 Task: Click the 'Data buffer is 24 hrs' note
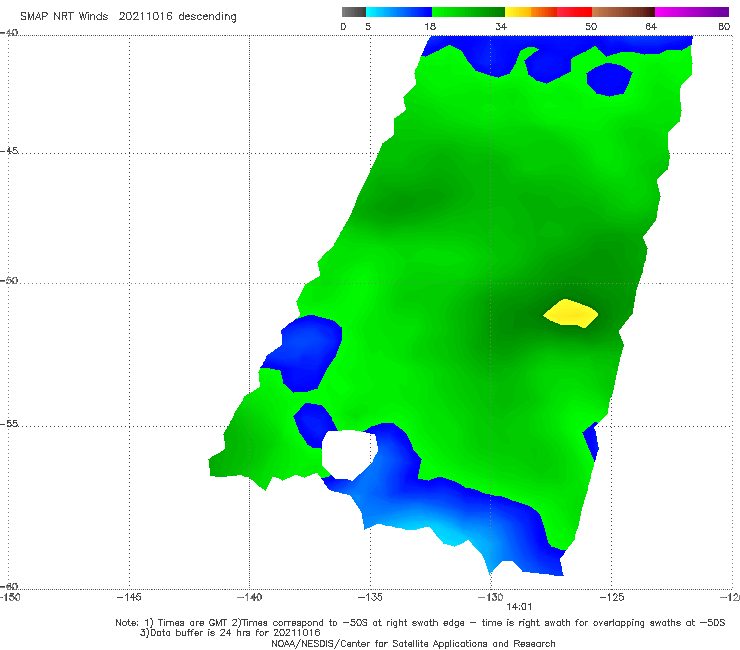click(230, 633)
